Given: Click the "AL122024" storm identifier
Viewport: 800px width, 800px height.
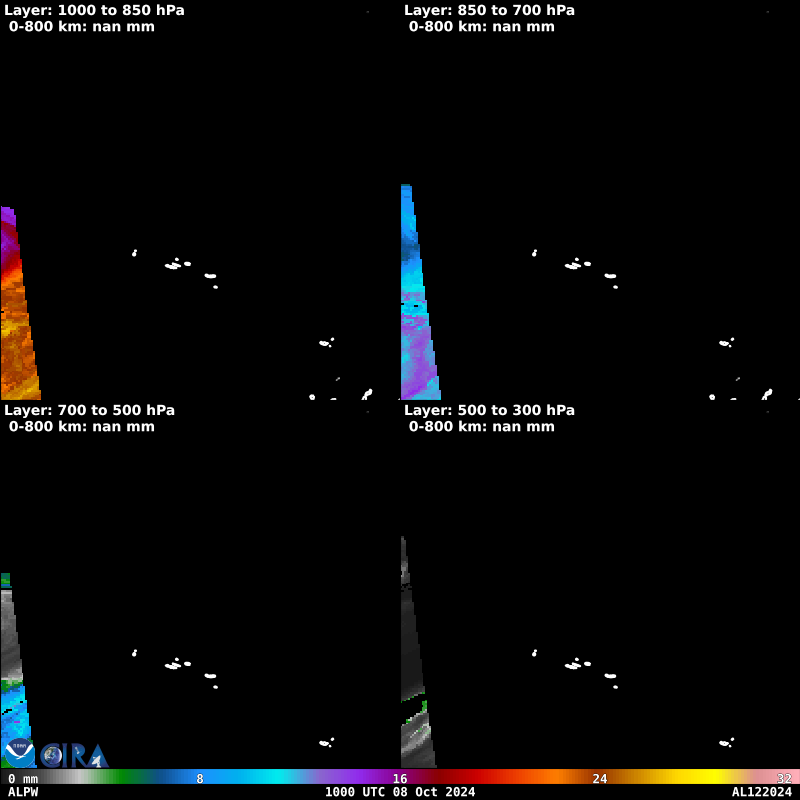Looking at the screenshot, I should point(761,792).
